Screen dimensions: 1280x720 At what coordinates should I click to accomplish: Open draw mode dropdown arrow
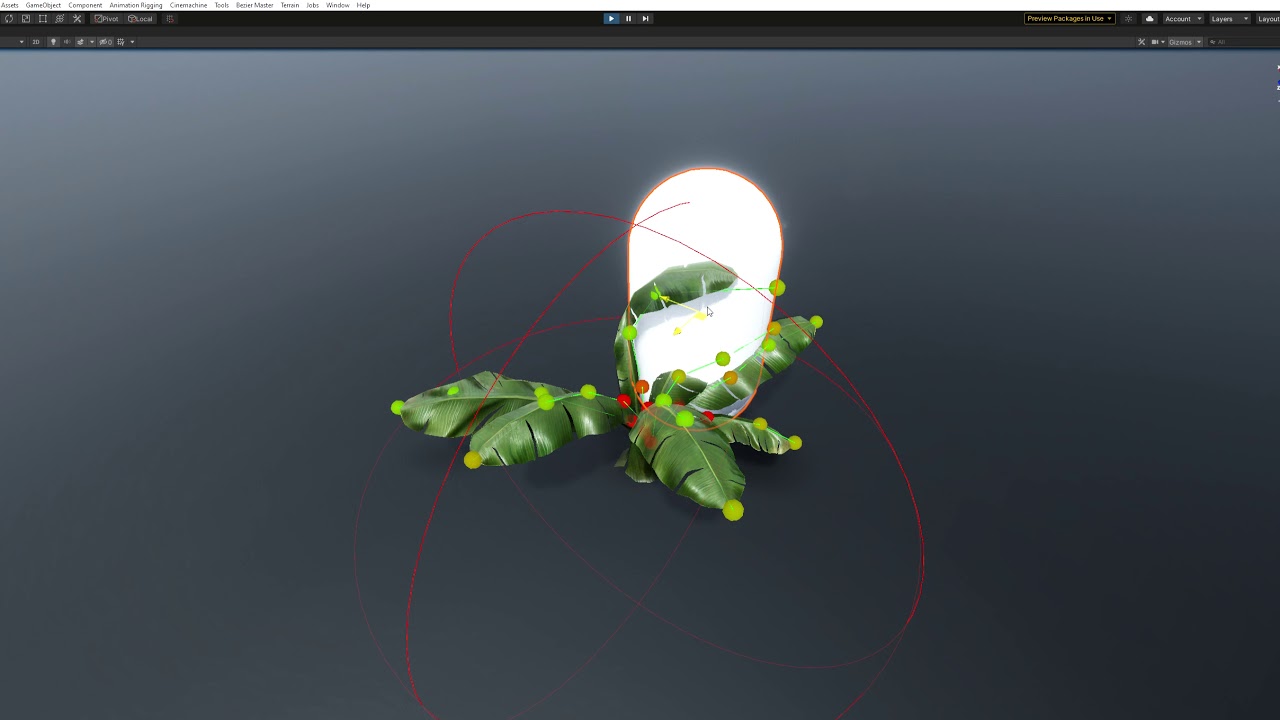(21, 42)
